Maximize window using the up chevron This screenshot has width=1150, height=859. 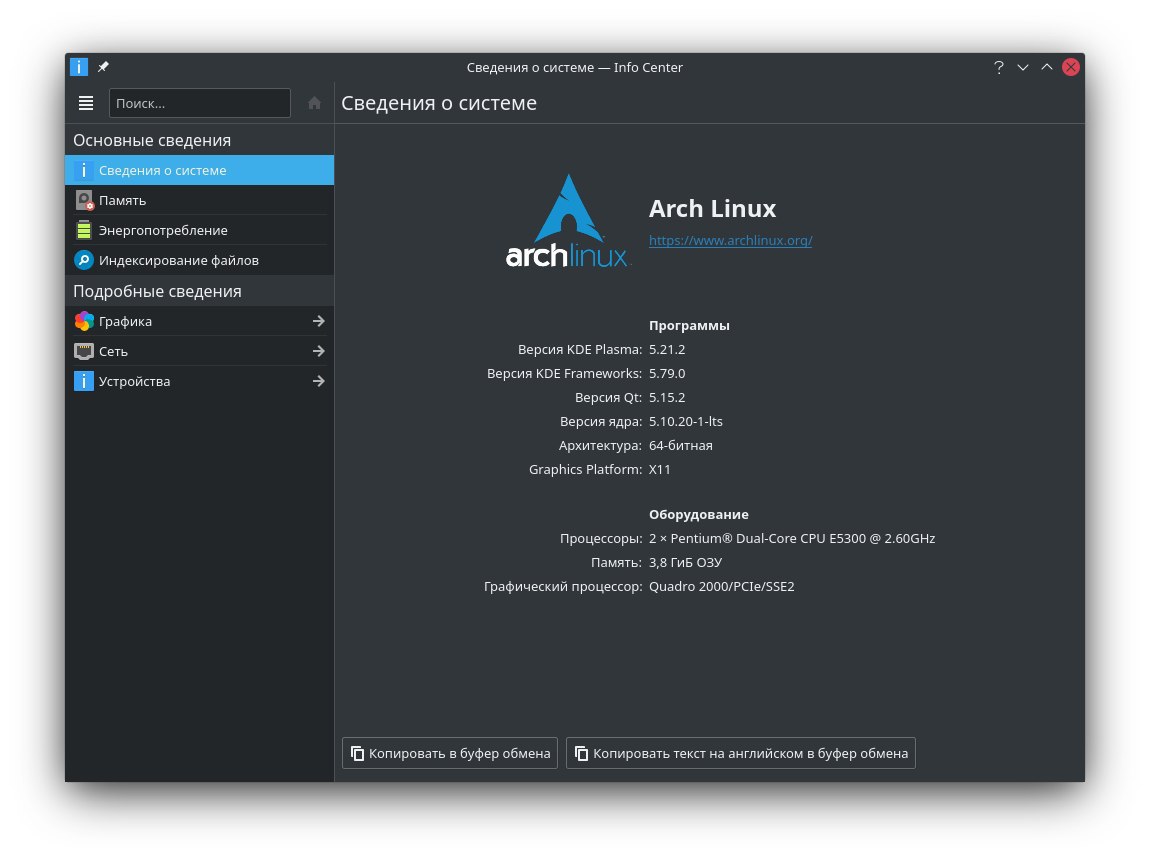point(1047,67)
